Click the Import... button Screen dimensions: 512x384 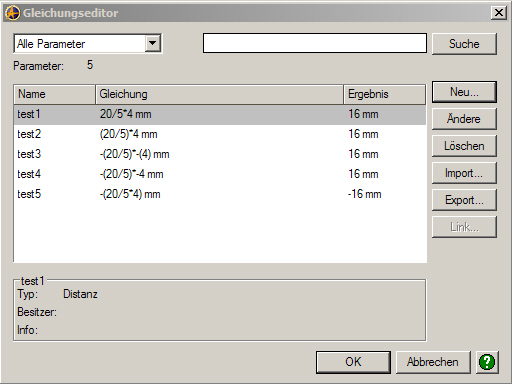point(464,173)
